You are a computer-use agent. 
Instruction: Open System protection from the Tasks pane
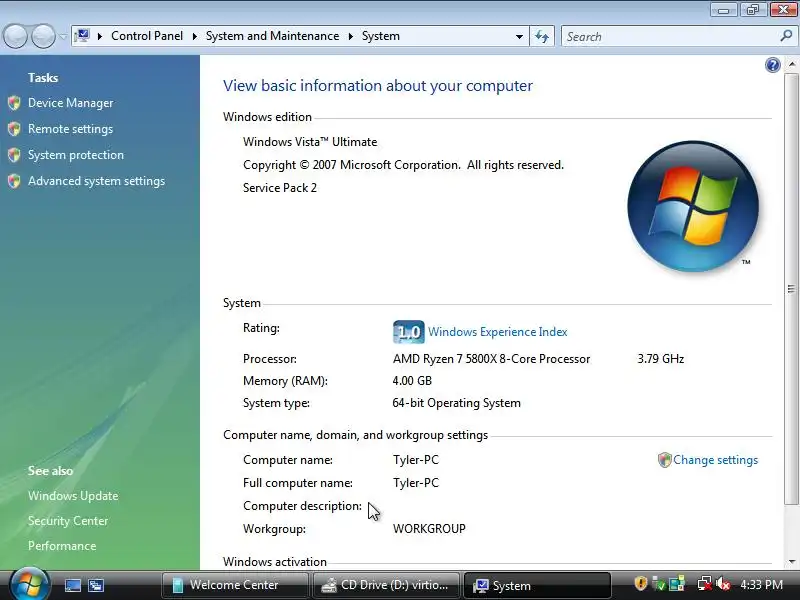click(76, 155)
